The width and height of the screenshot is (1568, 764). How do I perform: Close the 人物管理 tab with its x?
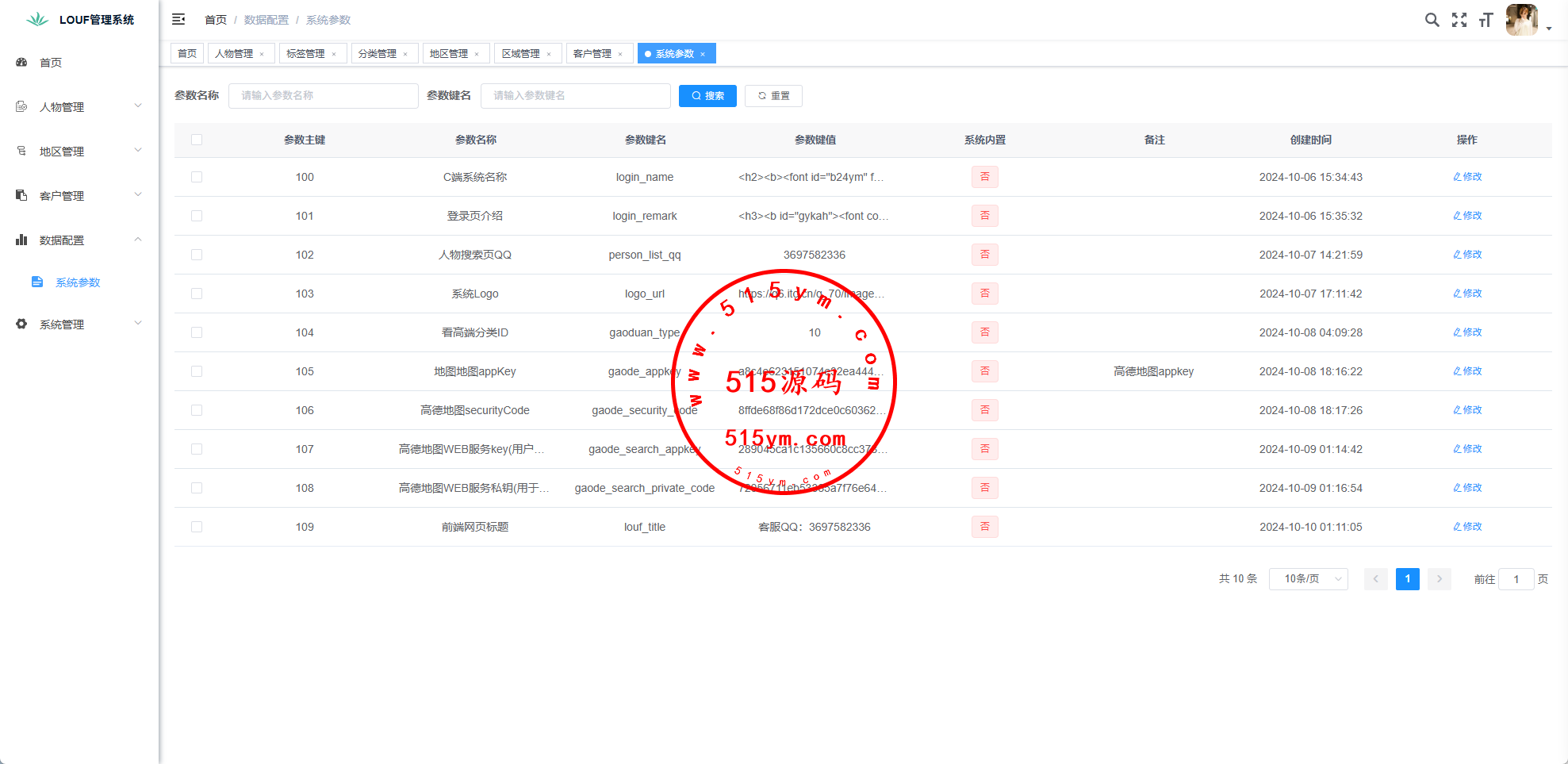[262, 54]
